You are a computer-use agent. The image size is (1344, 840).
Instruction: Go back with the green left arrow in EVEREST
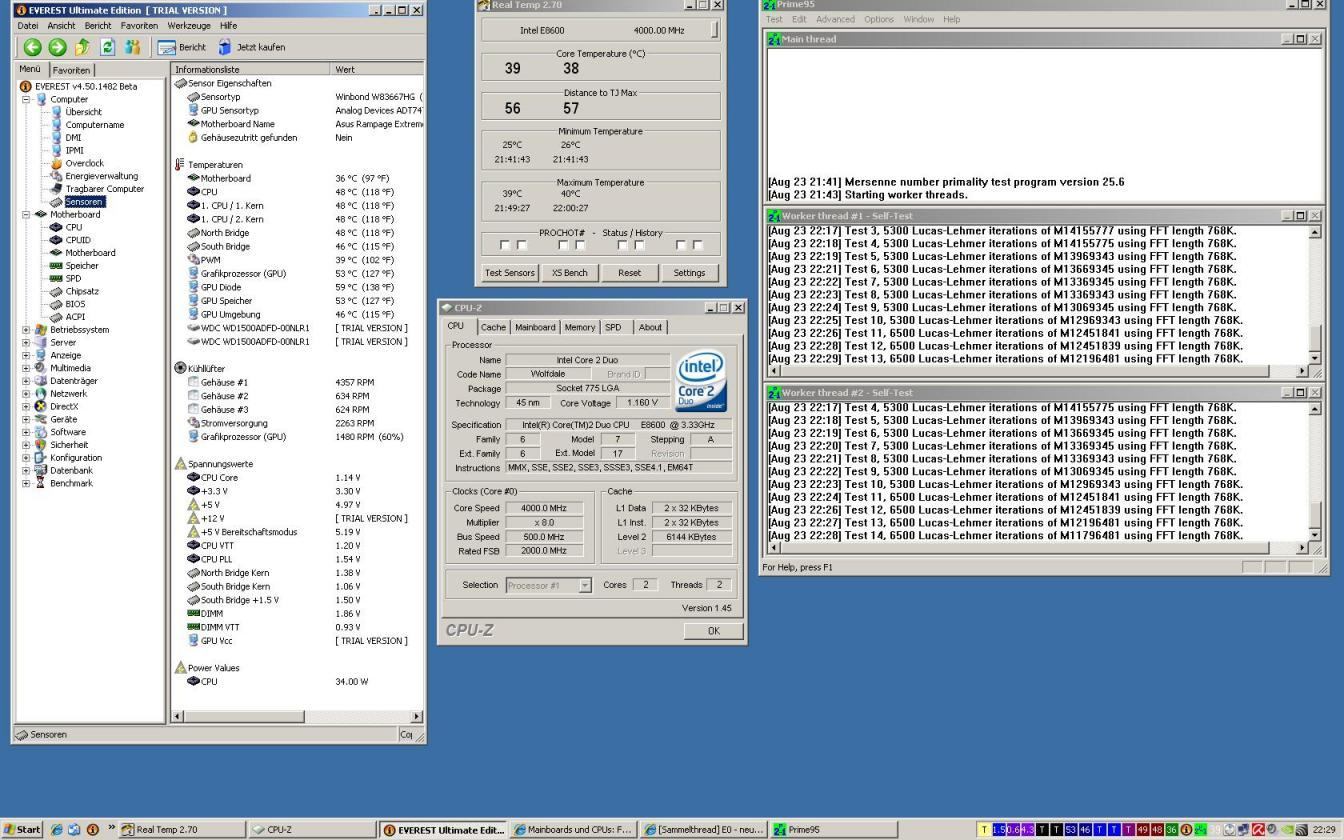(32, 47)
